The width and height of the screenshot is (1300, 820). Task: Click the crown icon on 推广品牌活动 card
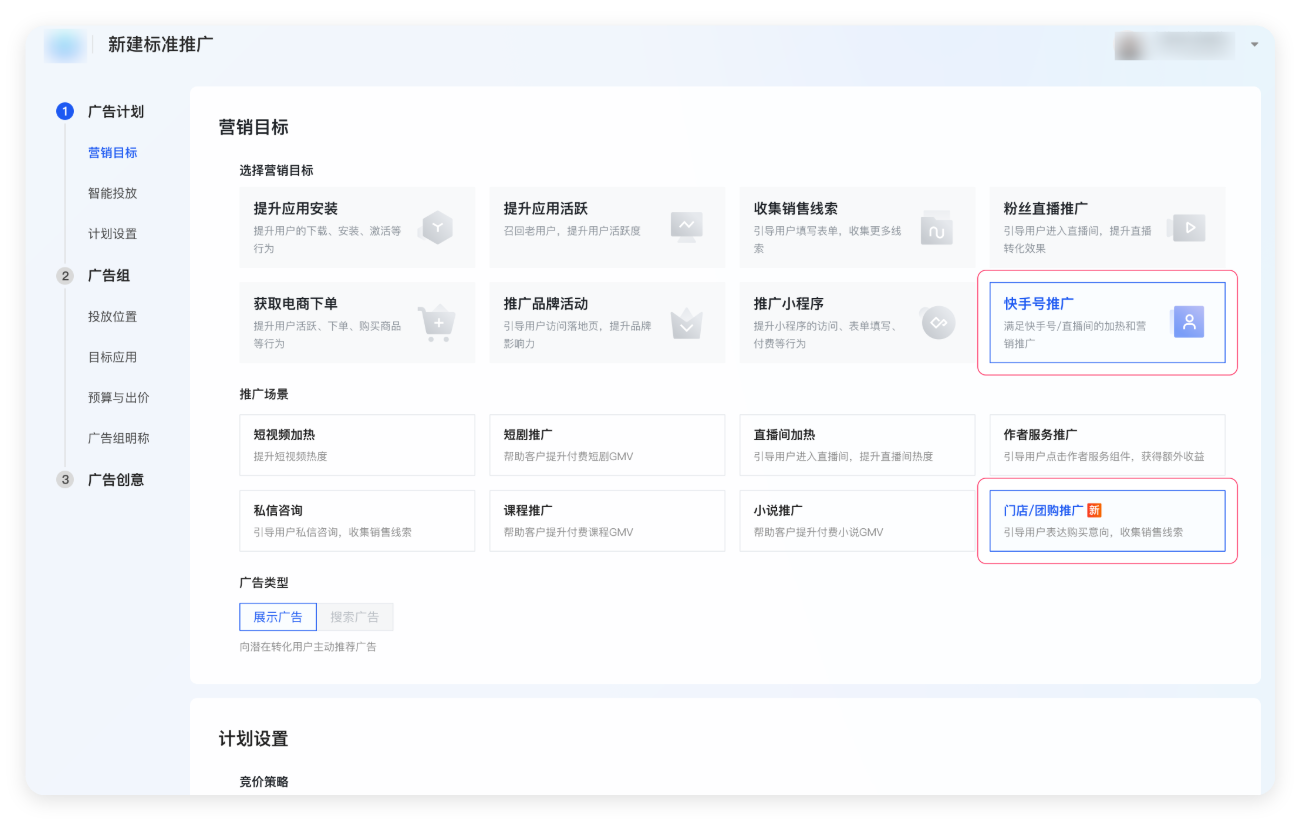(x=686, y=323)
